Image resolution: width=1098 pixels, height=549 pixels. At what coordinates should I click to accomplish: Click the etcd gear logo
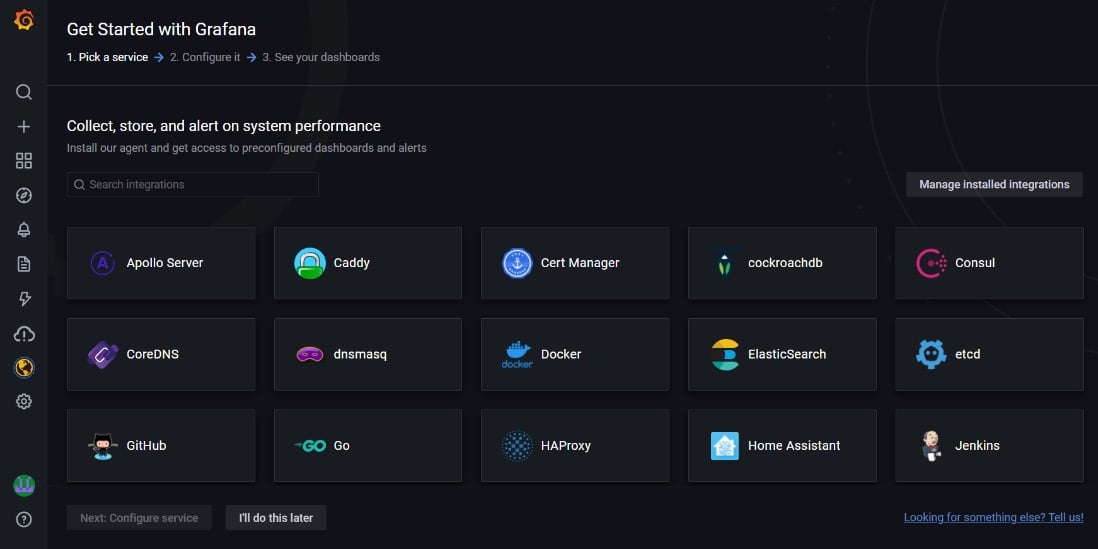(931, 354)
